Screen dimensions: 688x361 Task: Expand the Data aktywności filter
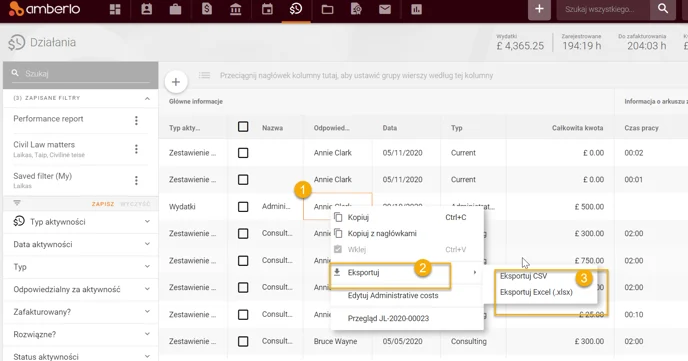pyautogui.click(x=147, y=244)
